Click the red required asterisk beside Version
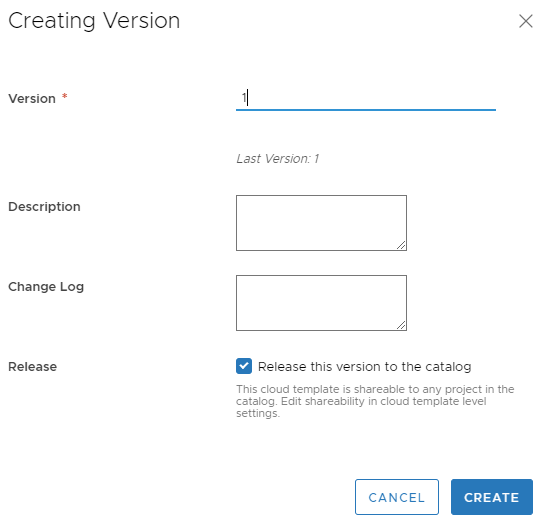 (65, 96)
